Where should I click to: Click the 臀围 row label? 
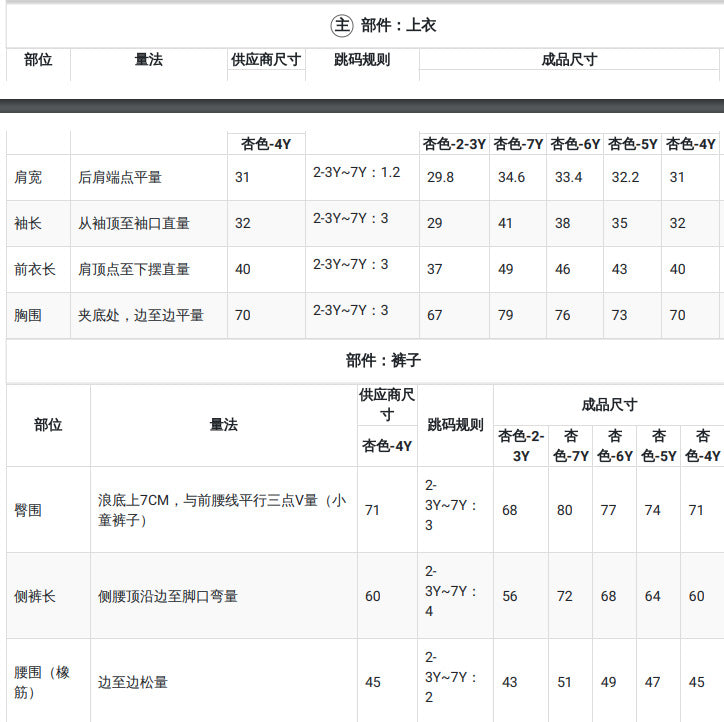[28, 510]
